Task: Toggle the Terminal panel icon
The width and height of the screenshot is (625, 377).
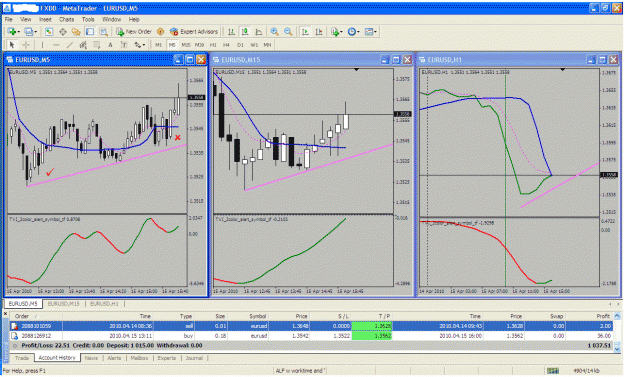Action: point(90,31)
